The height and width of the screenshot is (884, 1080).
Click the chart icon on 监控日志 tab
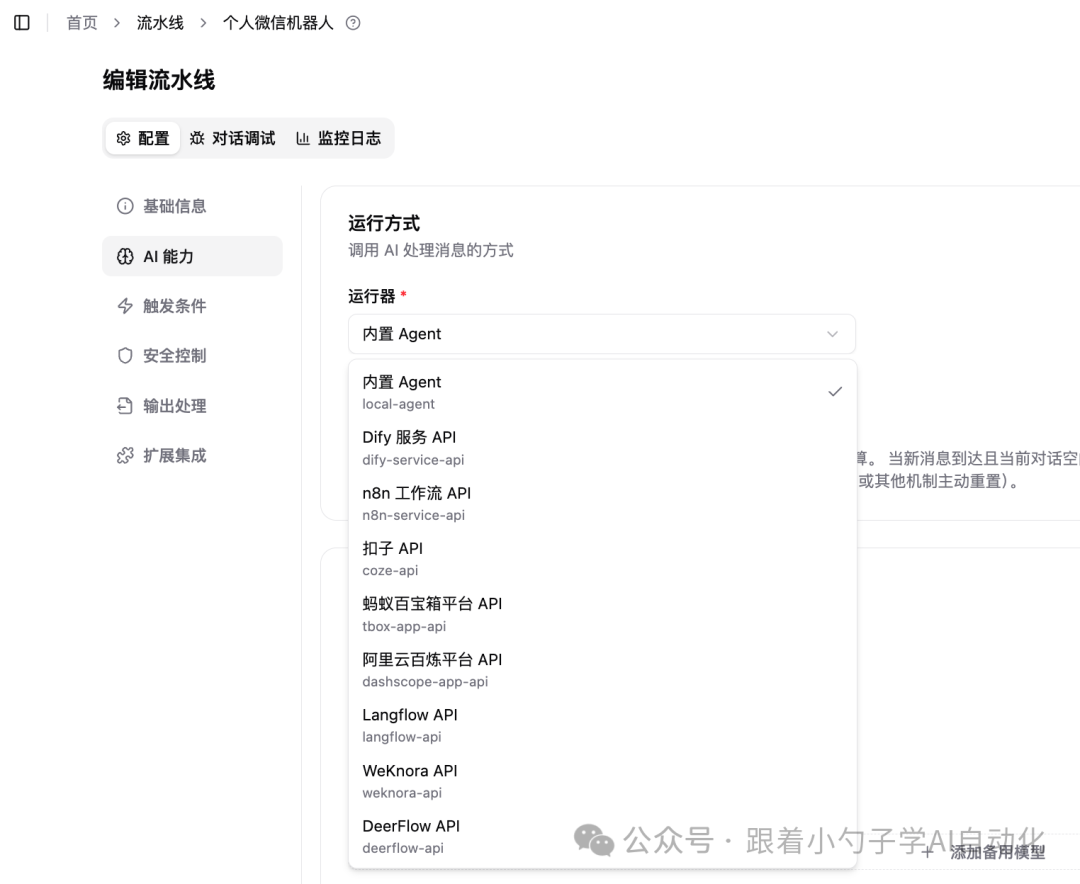click(303, 138)
